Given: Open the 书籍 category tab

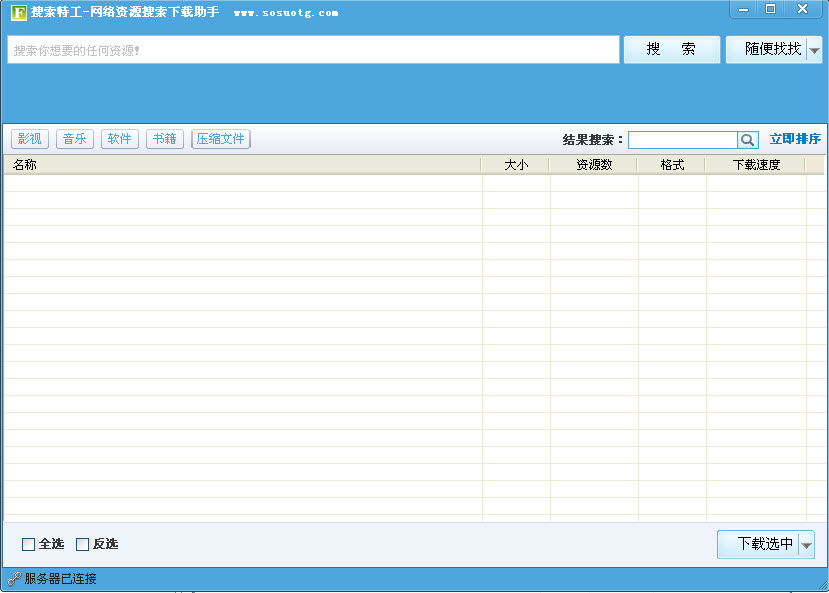Looking at the screenshot, I should pos(165,139).
